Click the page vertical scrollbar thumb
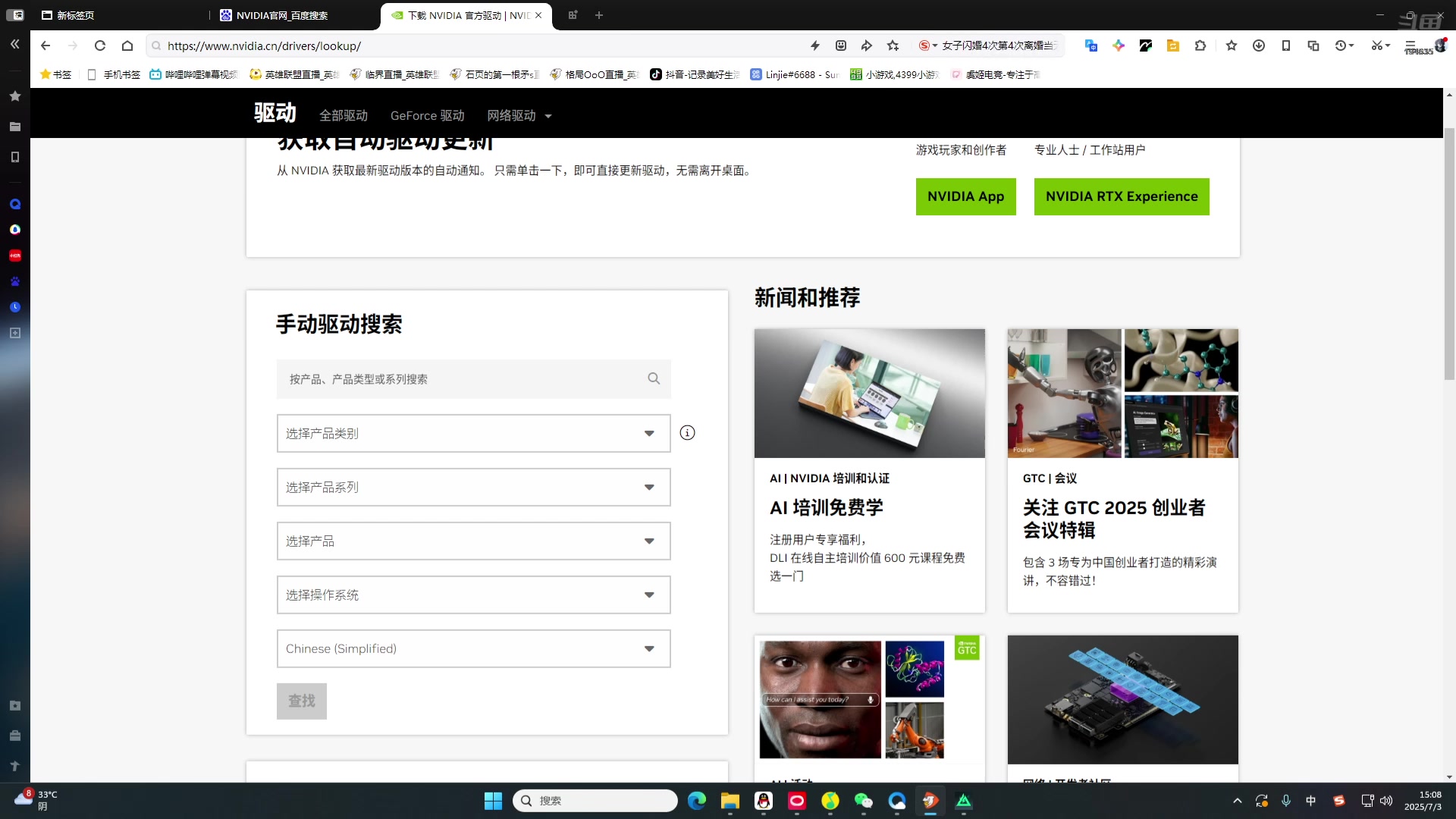The image size is (1456, 819). [1449, 254]
